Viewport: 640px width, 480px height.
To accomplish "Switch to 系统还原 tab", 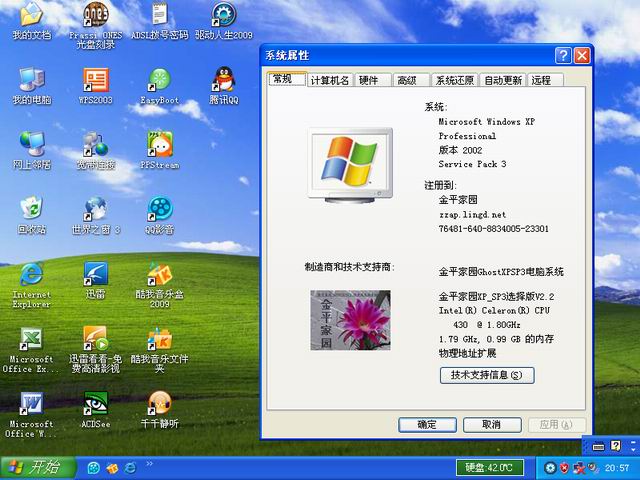I will [455, 80].
